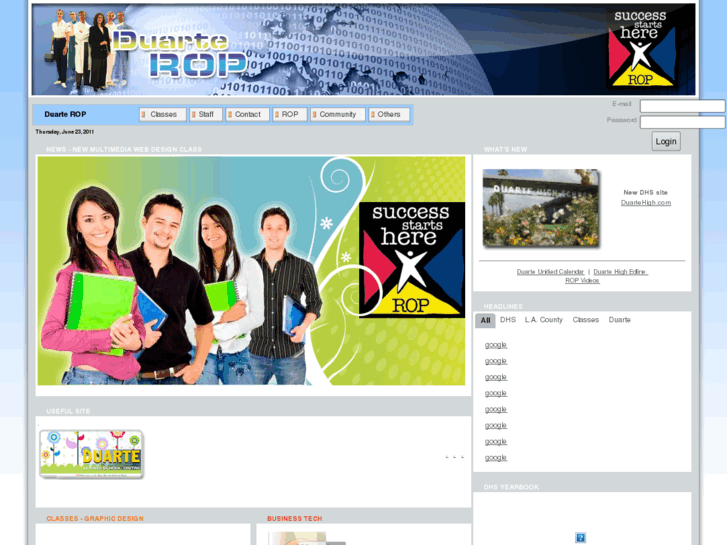Click the Login button
Image resolution: width=727 pixels, height=545 pixels.
pos(666,141)
